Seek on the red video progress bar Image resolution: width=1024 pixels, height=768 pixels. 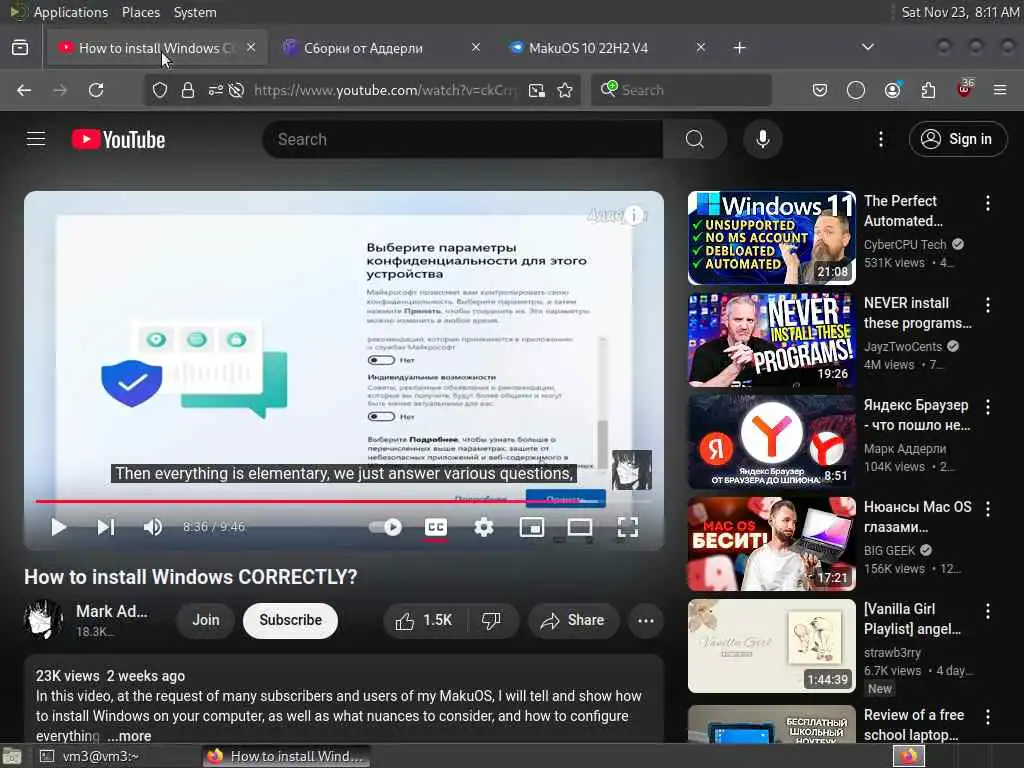tap(343, 502)
